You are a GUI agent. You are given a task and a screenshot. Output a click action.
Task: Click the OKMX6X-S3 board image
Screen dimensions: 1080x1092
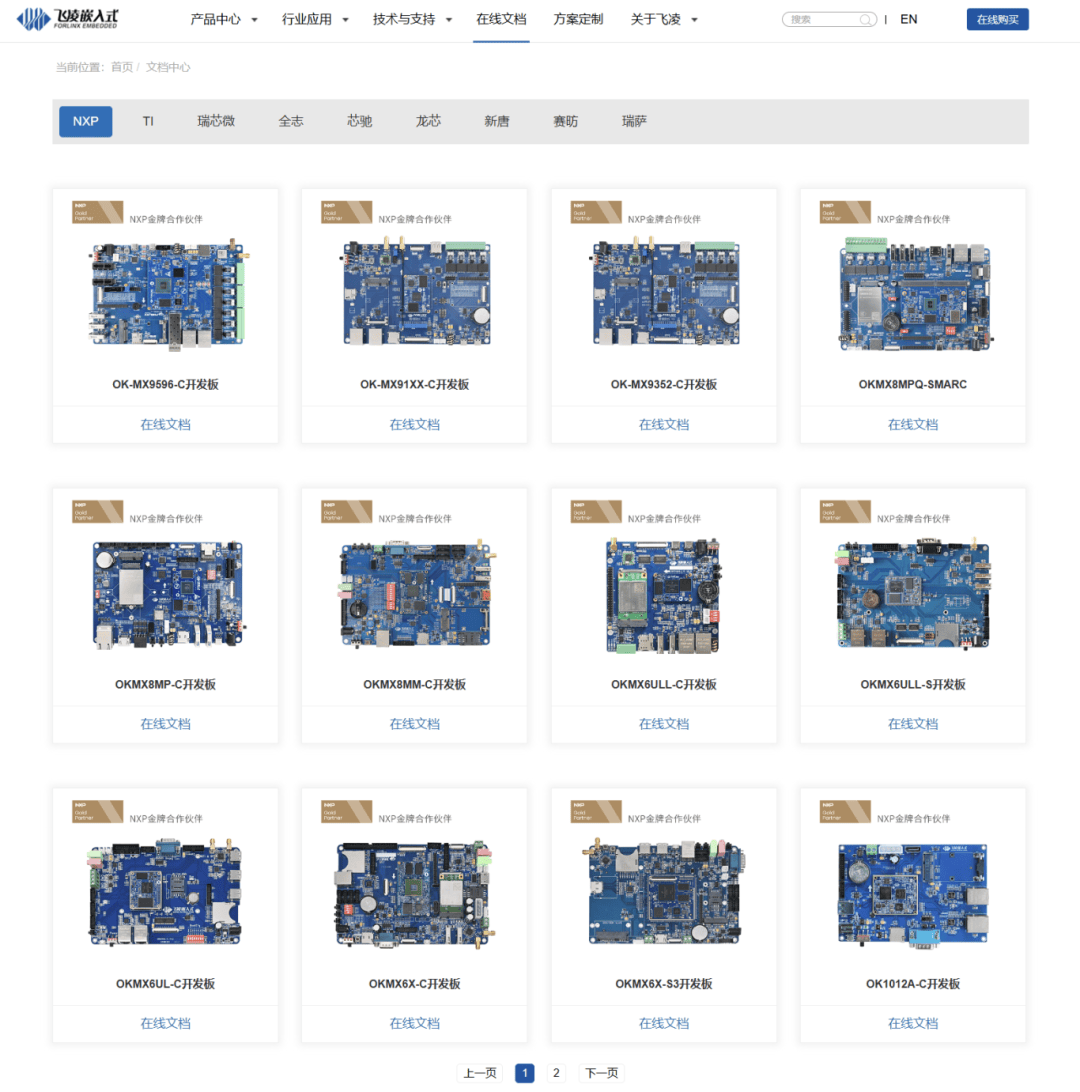coord(664,892)
